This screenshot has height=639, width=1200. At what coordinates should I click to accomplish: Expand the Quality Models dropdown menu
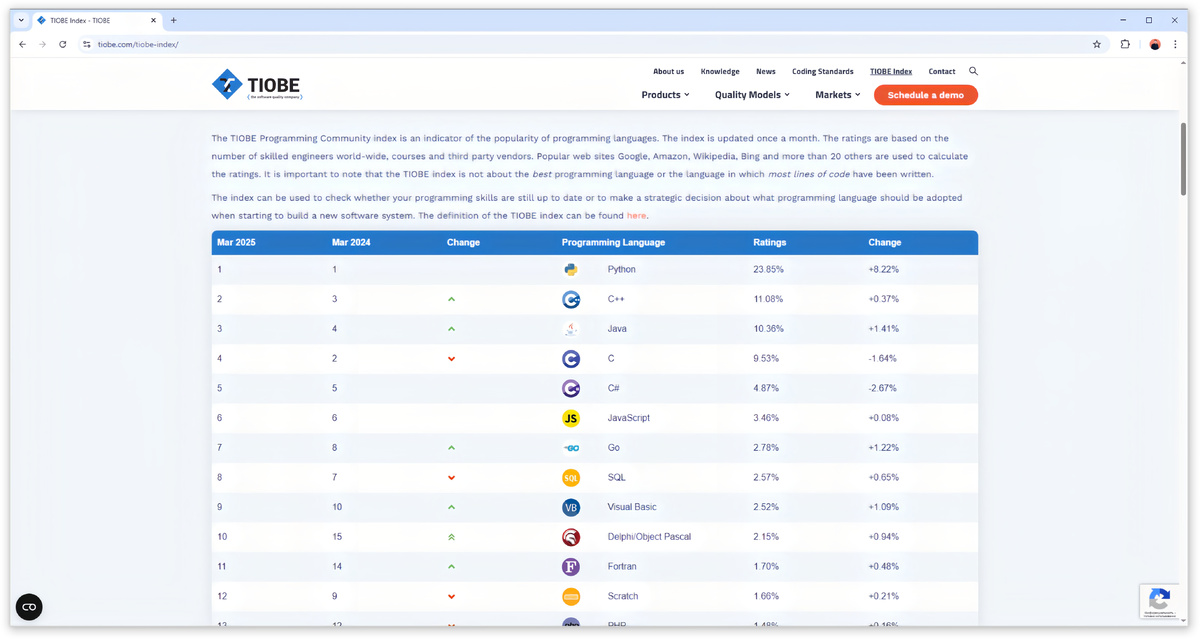(752, 95)
